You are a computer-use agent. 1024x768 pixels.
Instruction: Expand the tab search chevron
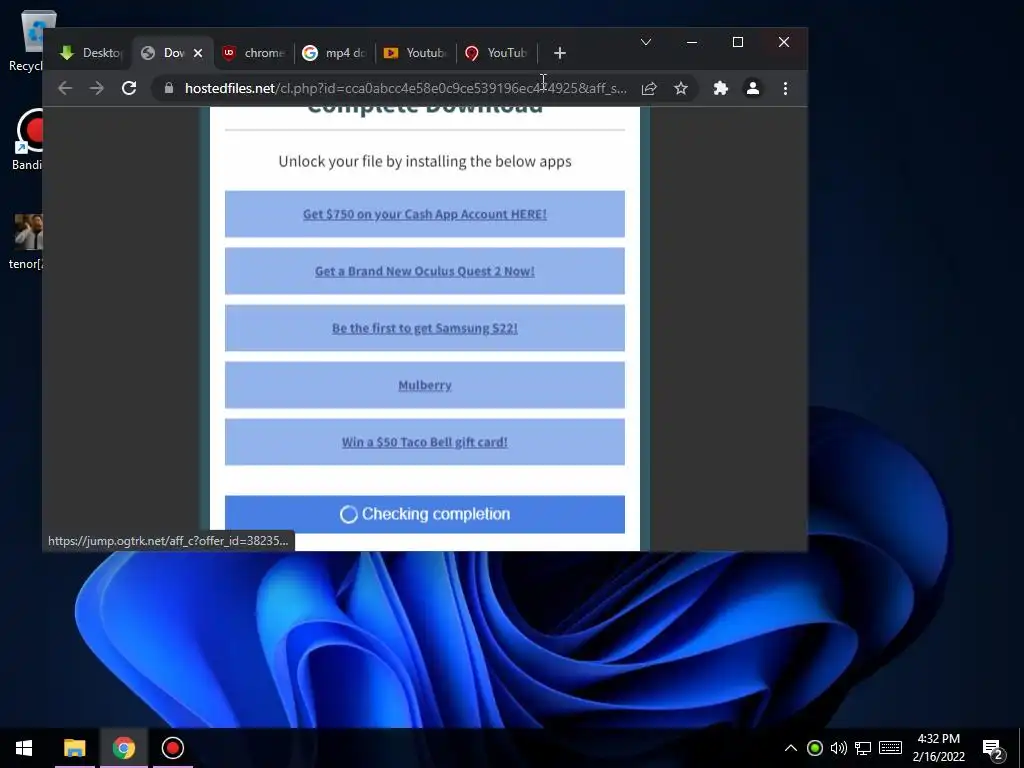[x=646, y=42]
